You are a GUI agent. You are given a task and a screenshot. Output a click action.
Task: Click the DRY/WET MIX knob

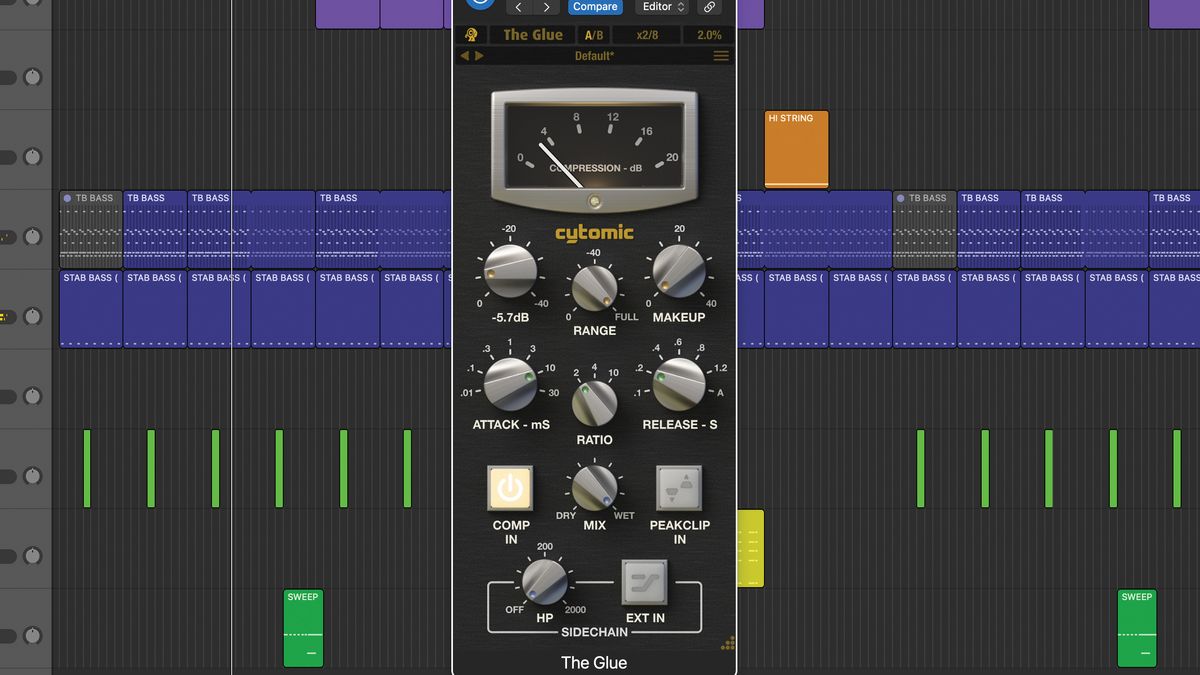tap(594, 487)
